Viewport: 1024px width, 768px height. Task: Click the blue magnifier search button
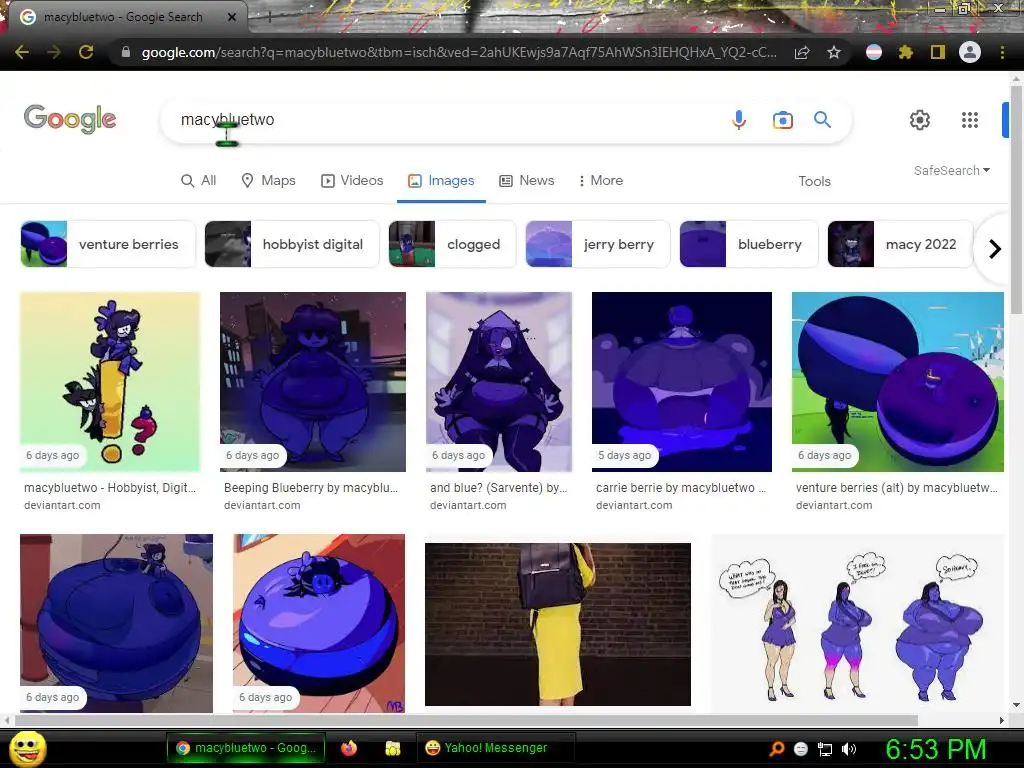(822, 120)
